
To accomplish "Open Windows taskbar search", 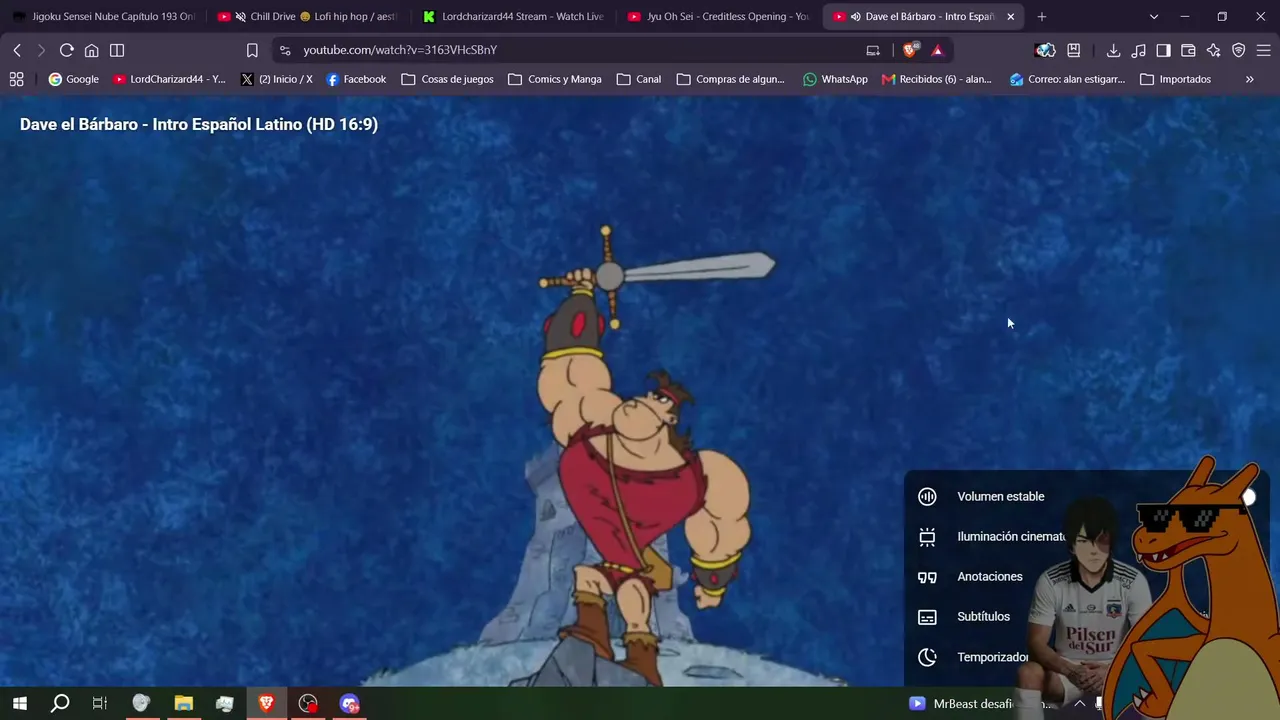I will click(x=60, y=704).
